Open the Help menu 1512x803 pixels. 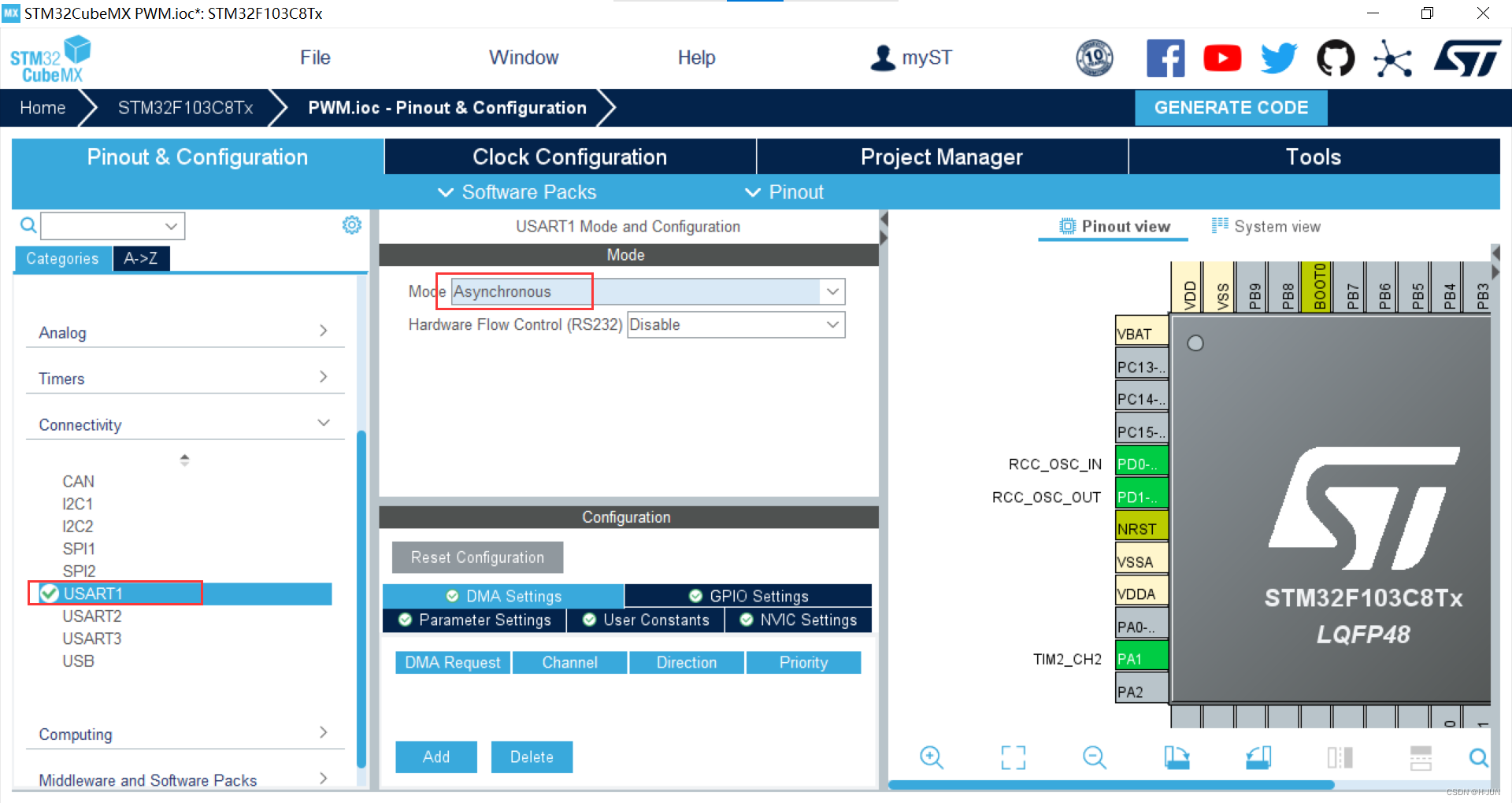(696, 57)
